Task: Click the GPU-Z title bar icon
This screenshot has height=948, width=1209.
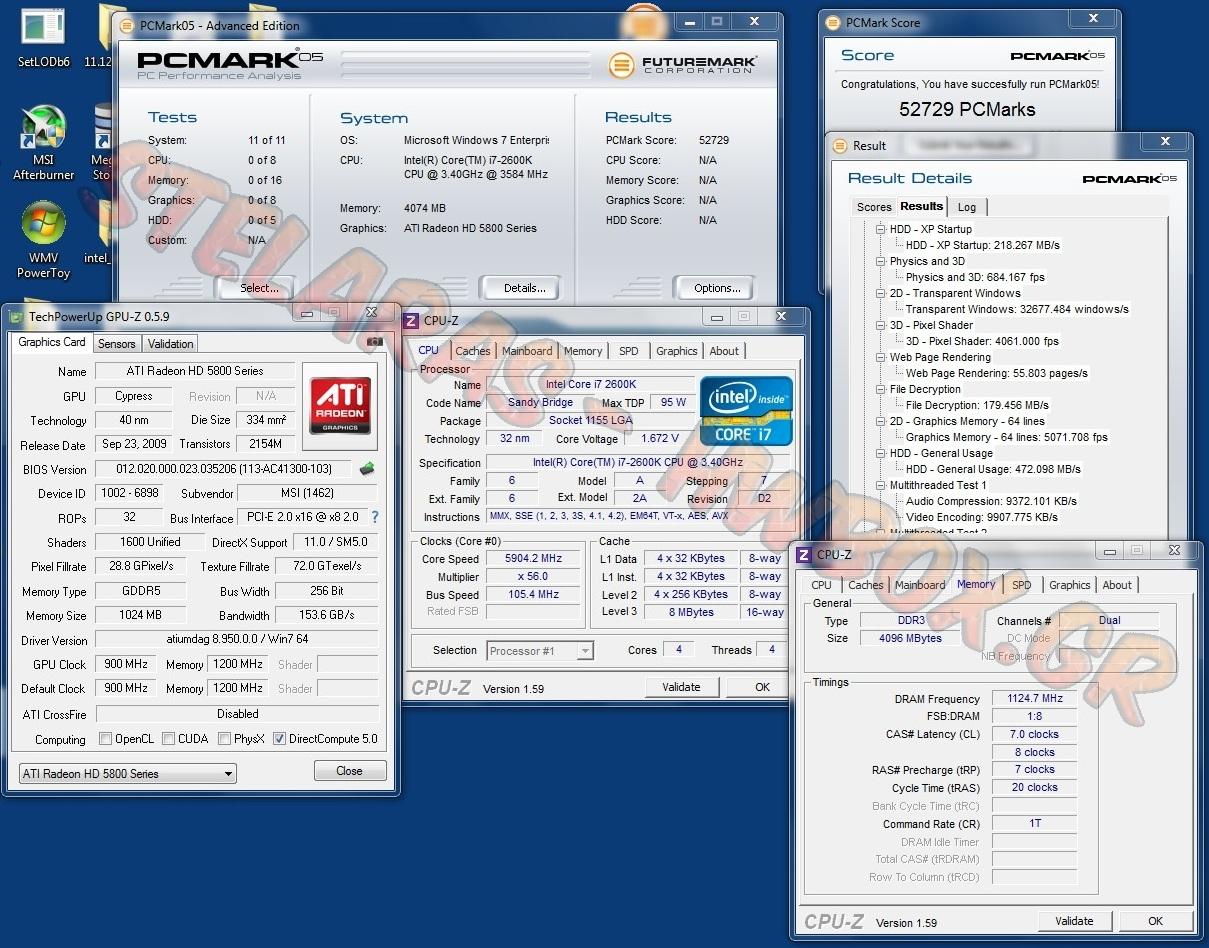Action: tap(16, 317)
